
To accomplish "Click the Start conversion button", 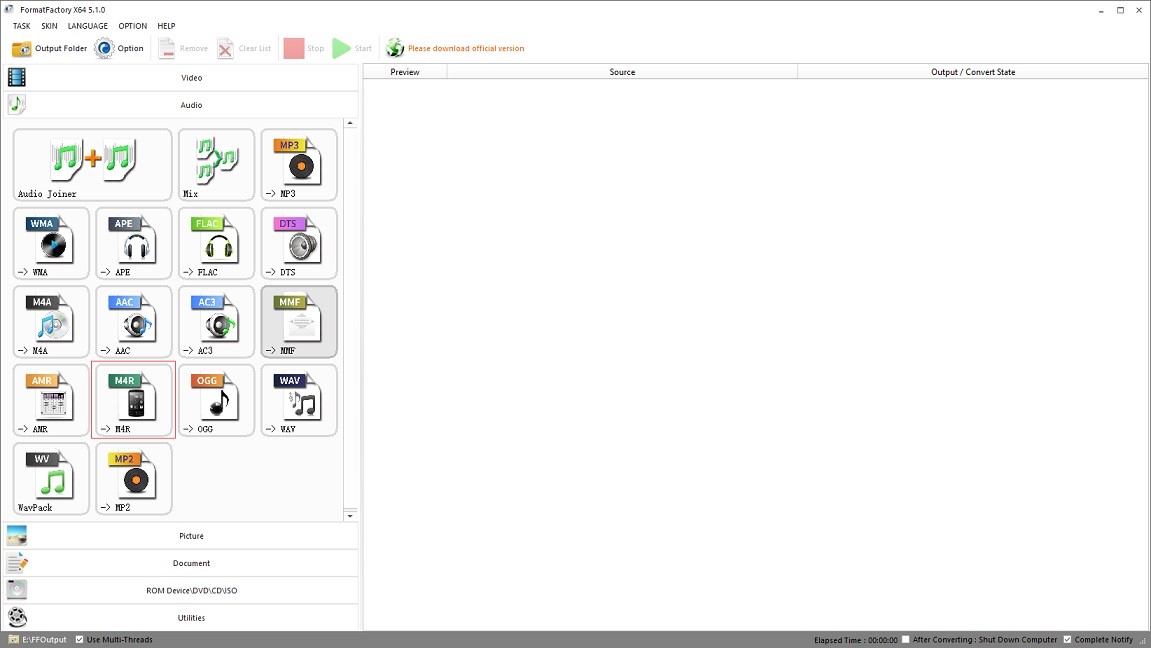I will (352, 48).
